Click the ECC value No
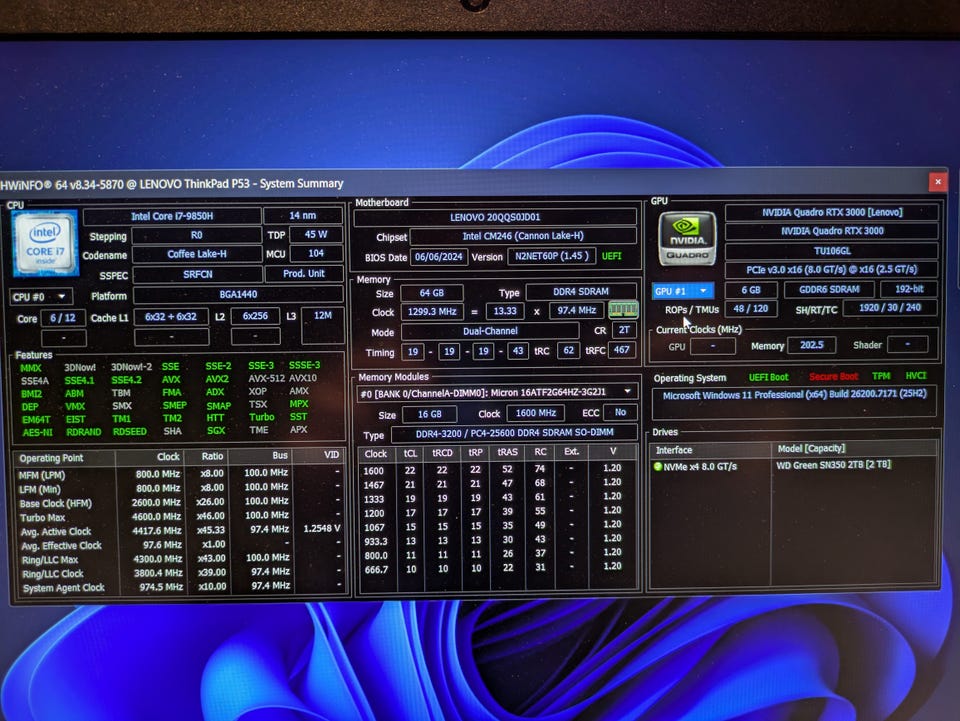This screenshot has height=721, width=960. click(x=620, y=413)
